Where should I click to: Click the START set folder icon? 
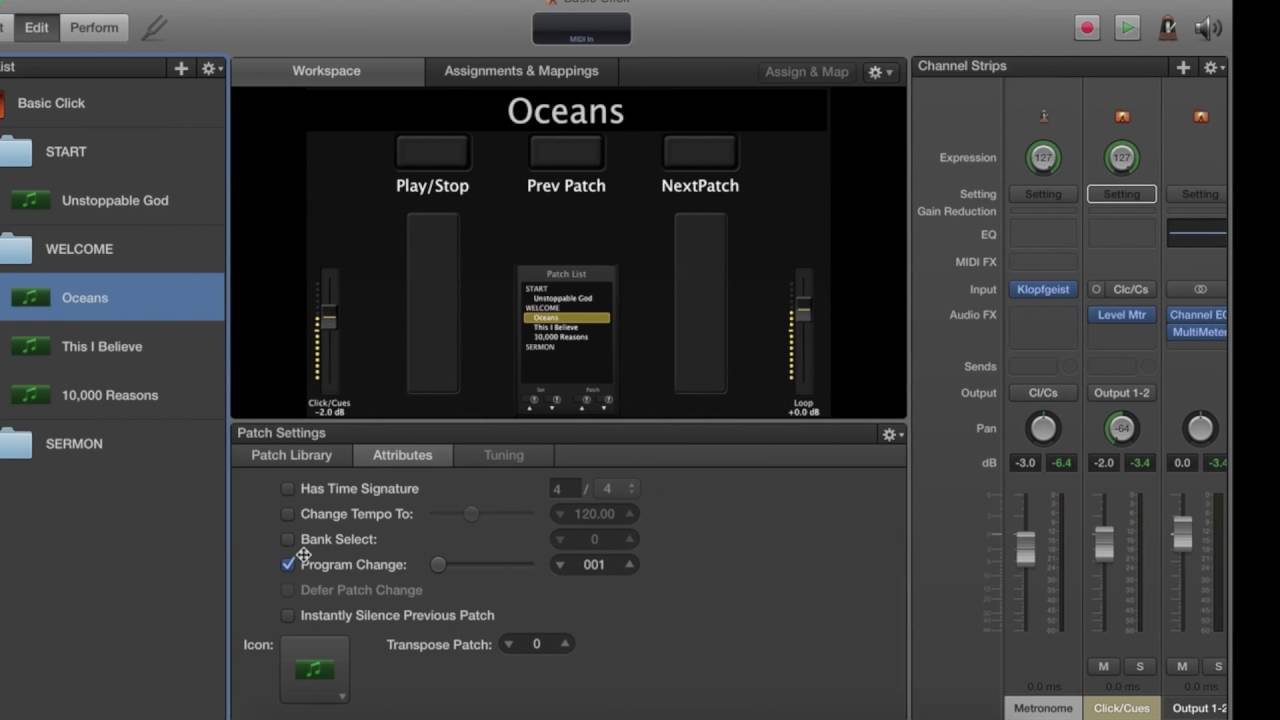14,152
